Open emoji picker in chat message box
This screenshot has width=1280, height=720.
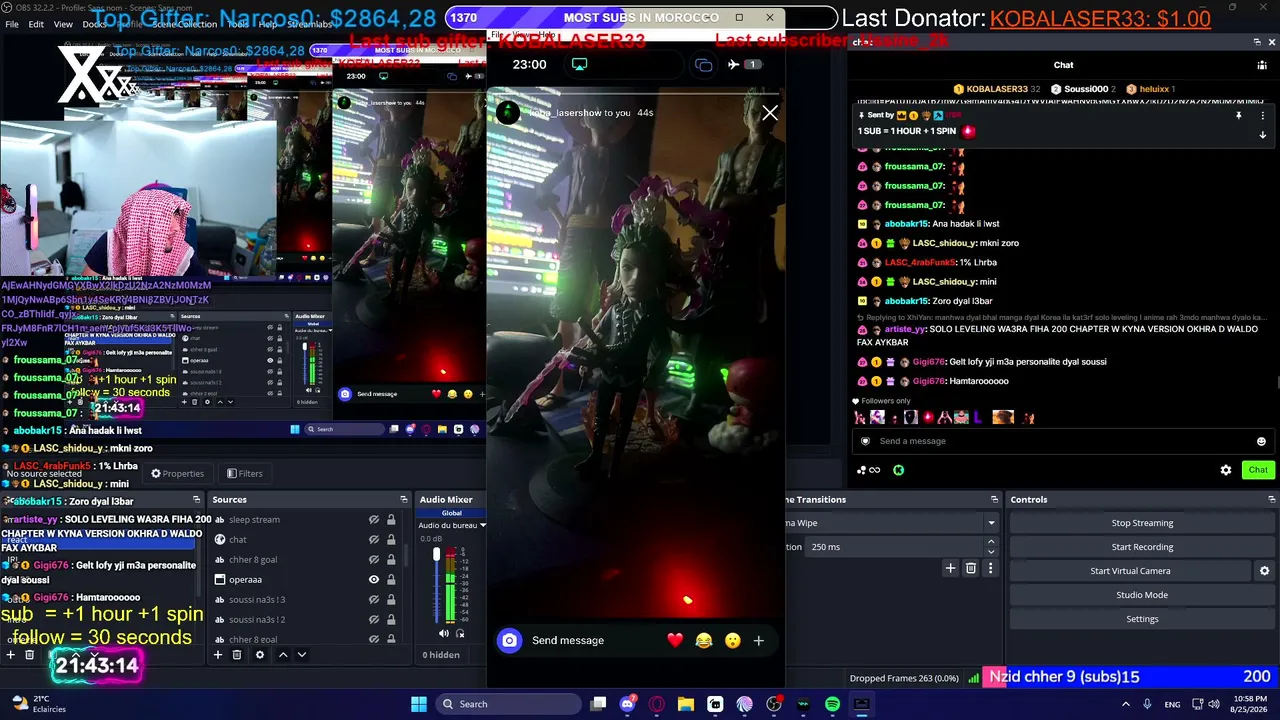tap(1261, 441)
